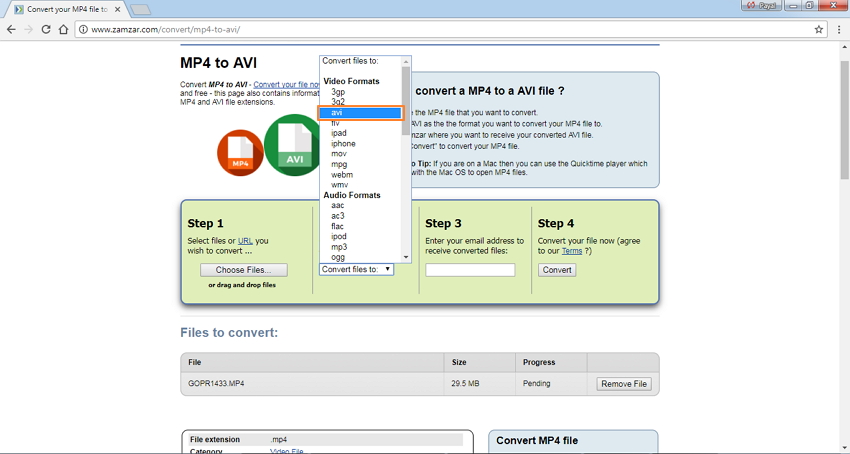Click the 29.5 MB size value
This screenshot has width=850, height=454.
465,383
